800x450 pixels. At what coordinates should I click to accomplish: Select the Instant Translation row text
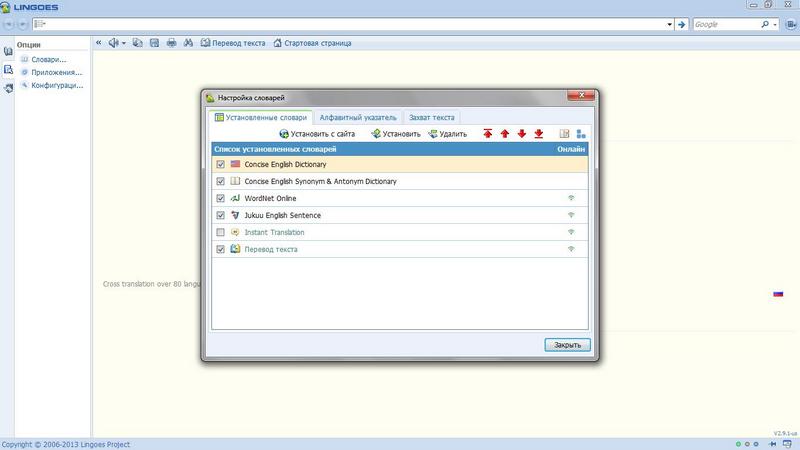274,232
